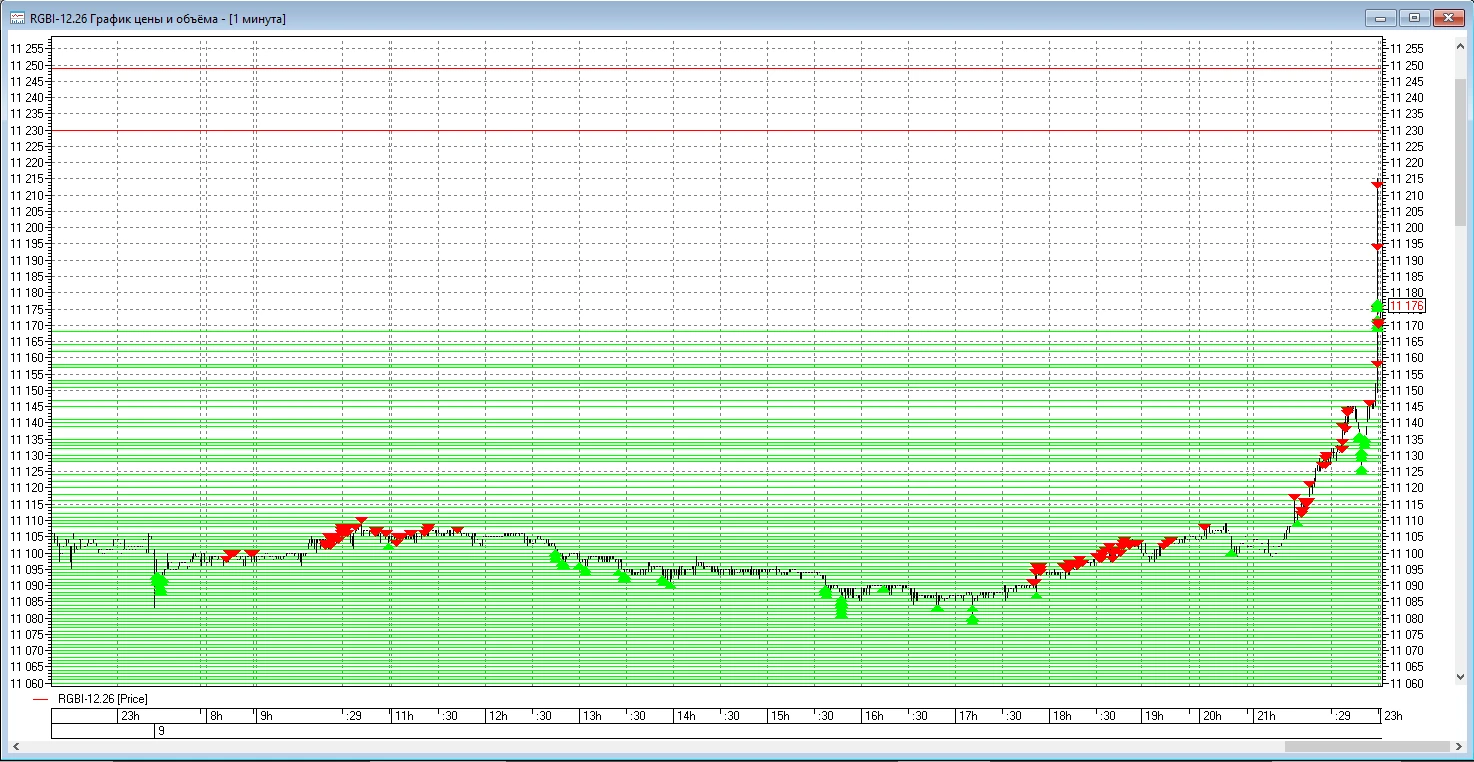Click 11 230 on the right price axis
Viewport: 1474px width, 762px height.
point(1406,130)
